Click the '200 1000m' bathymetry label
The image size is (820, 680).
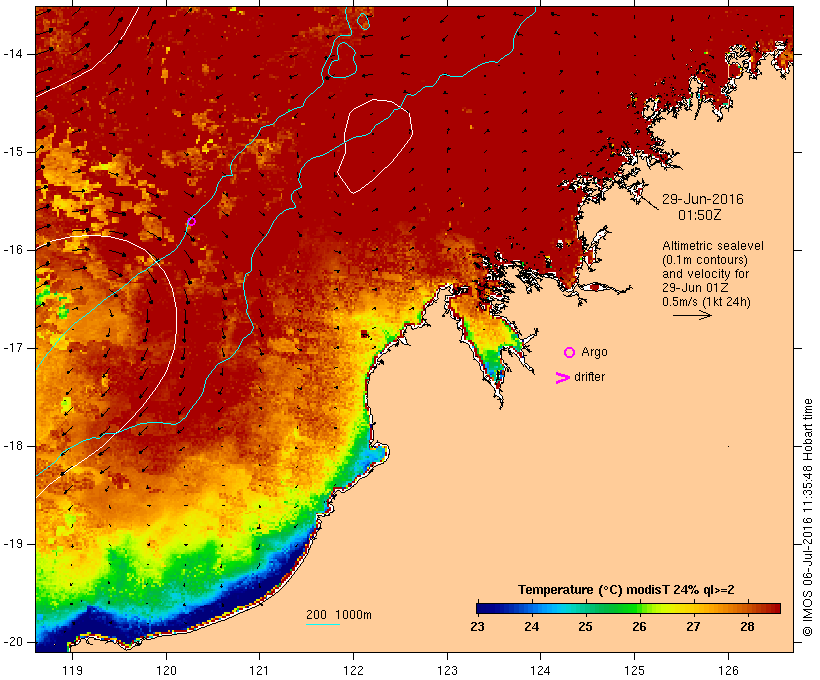[339, 615]
